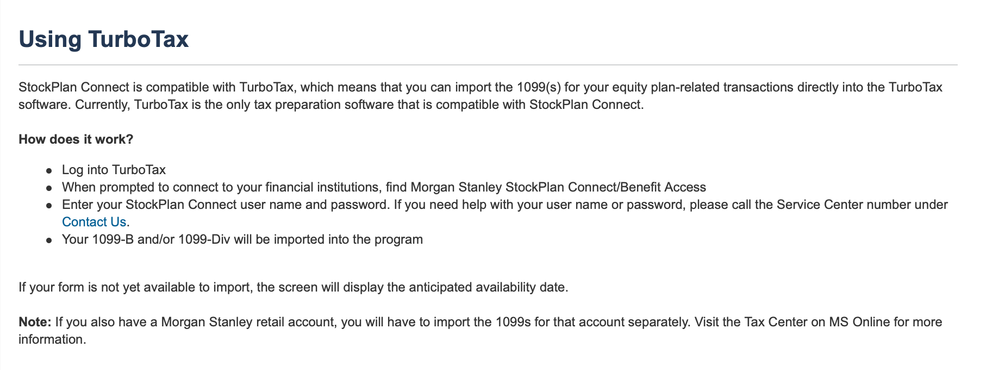Click the Using TurboTax page heading
Screen dimensions: 999x370
(x=104, y=39)
